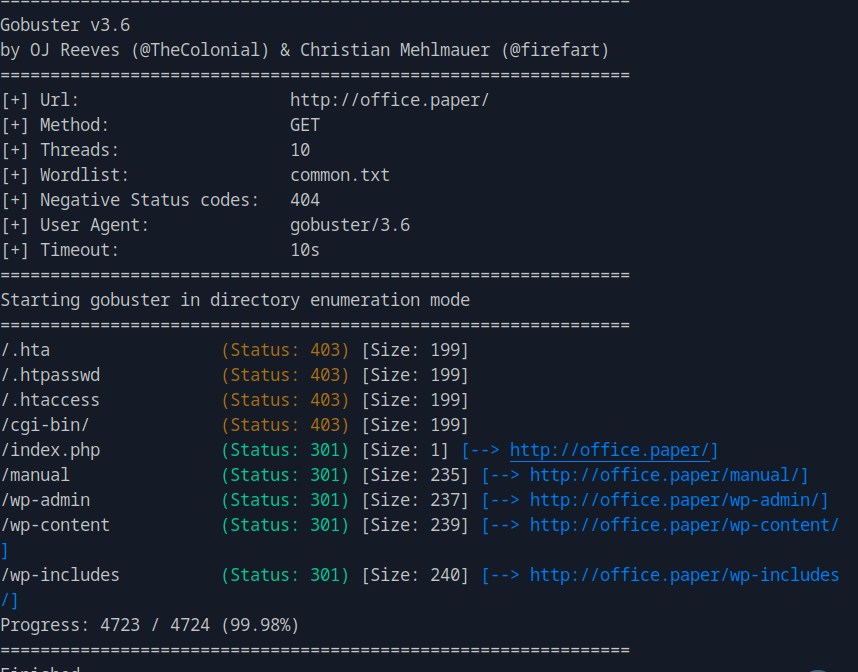Click the Status 301 text for /wp-content
Image resolution: width=858 pixels, height=672 pixels.
tap(285, 525)
